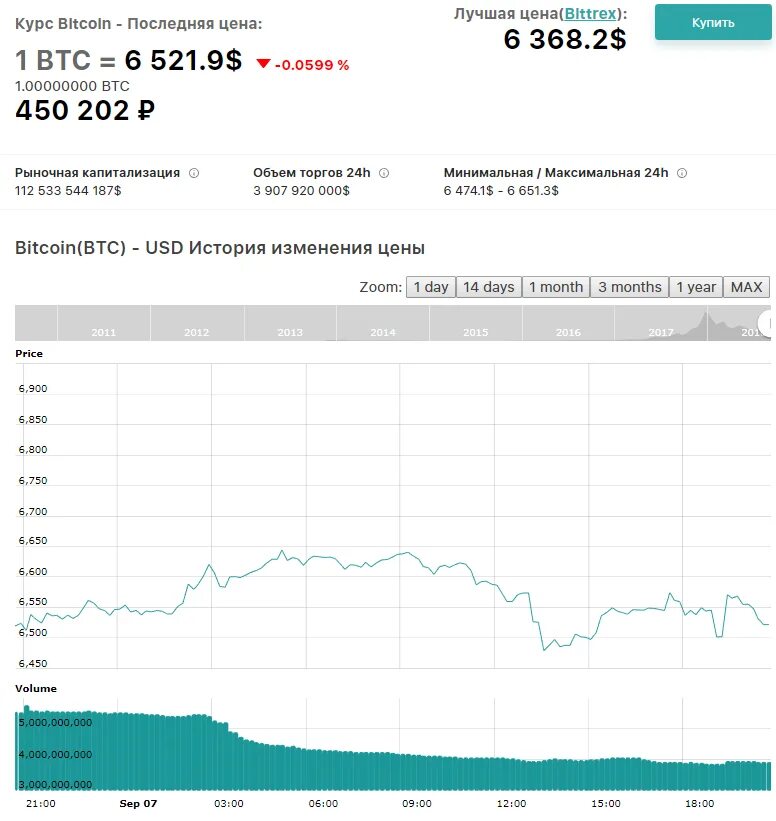Show full history with MAX zoom
The width and height of the screenshot is (776, 821).
pyautogui.click(x=746, y=287)
